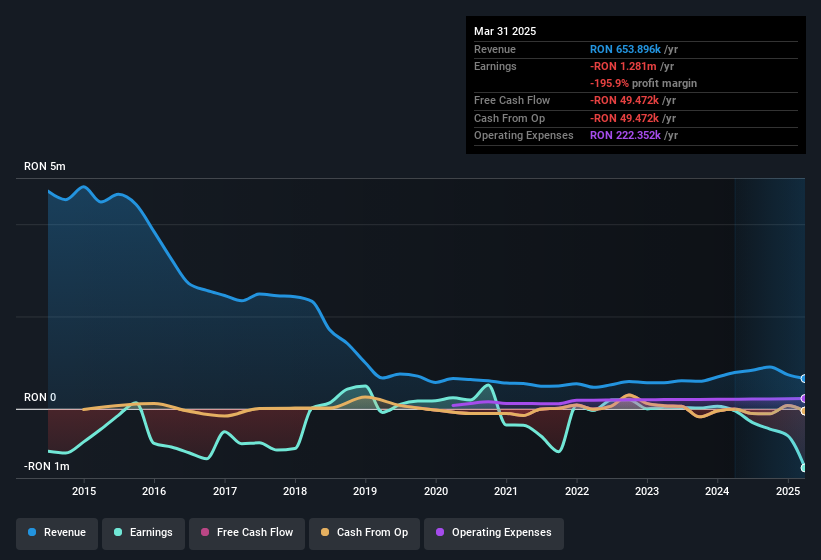Click the 2025 x-axis label
821x560 pixels.
point(787,491)
